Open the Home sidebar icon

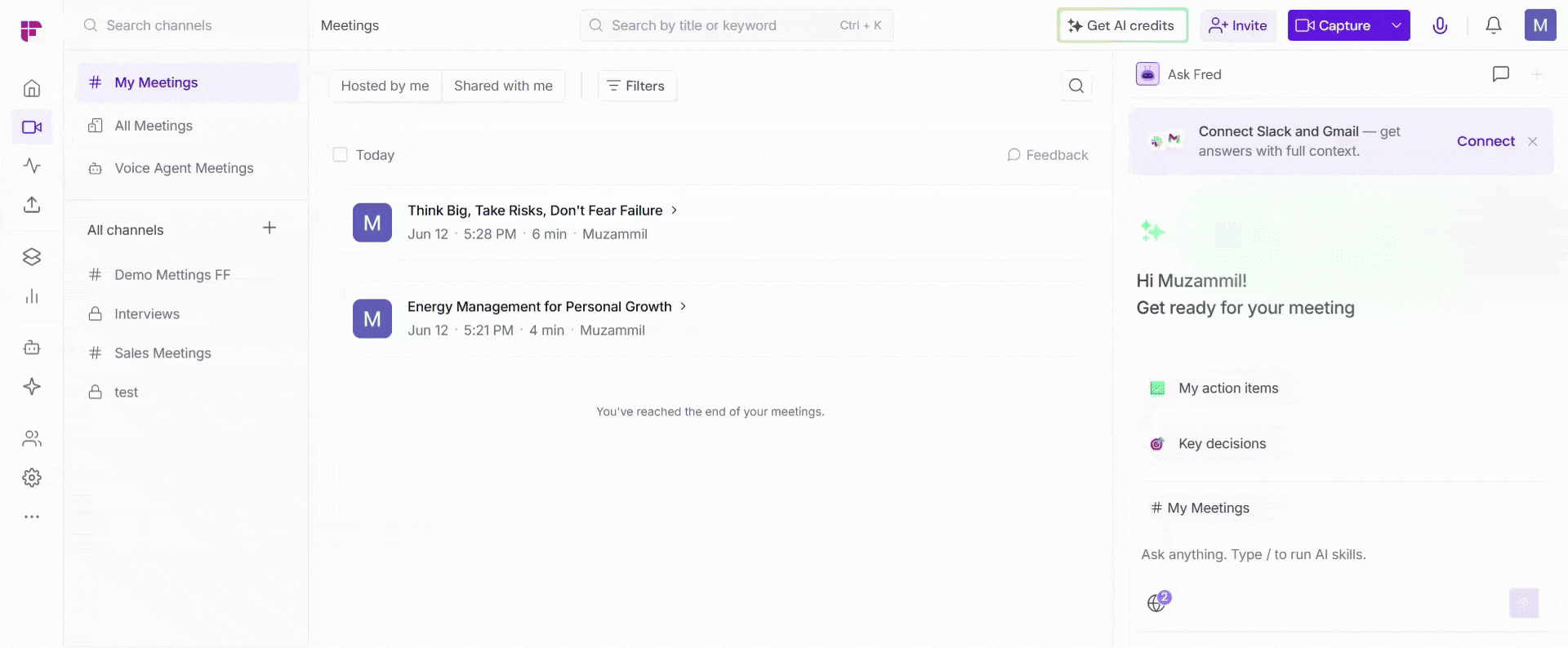click(32, 88)
